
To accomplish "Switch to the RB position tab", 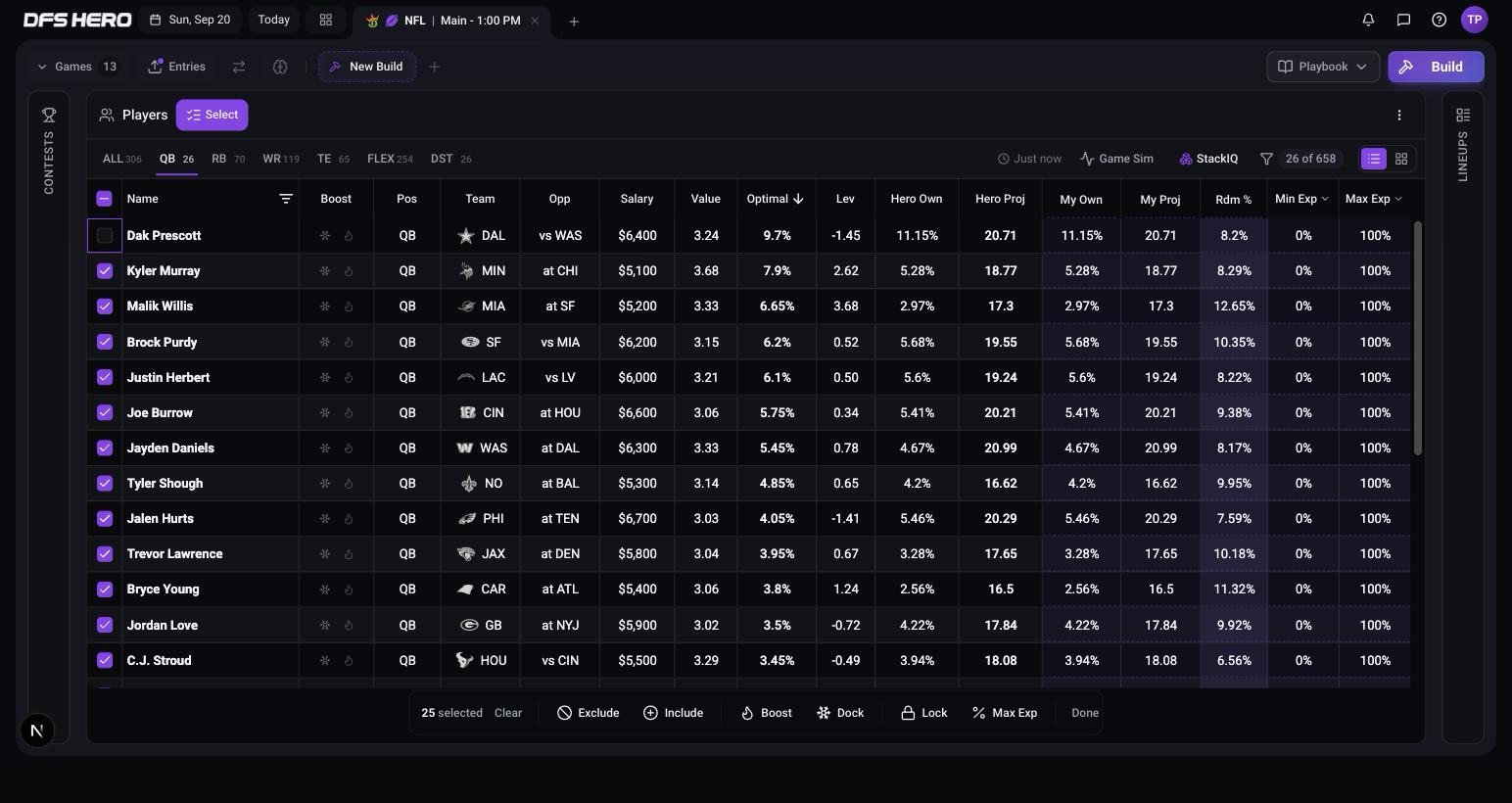I will coord(228,159).
